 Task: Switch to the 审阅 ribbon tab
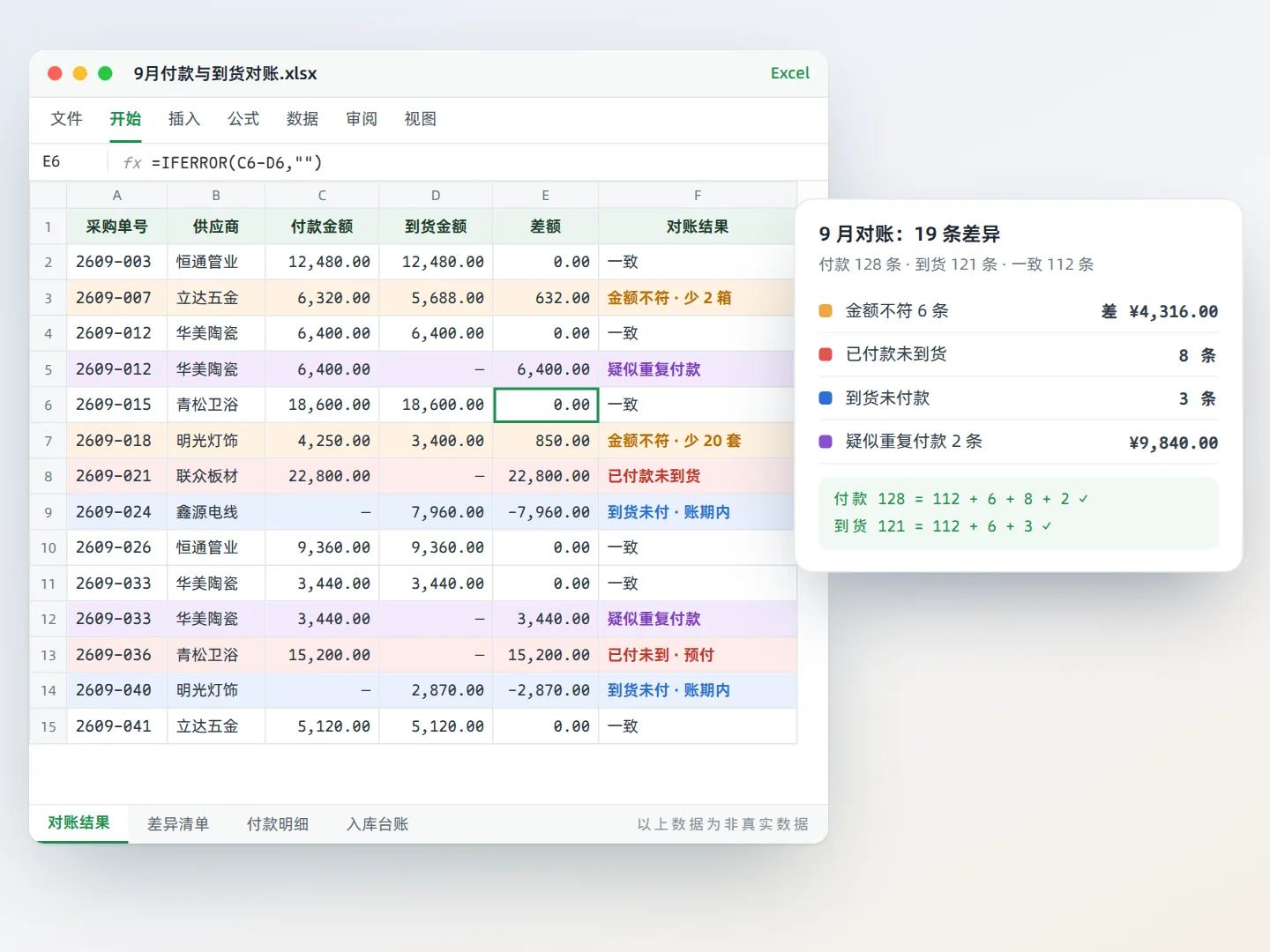[x=362, y=119]
